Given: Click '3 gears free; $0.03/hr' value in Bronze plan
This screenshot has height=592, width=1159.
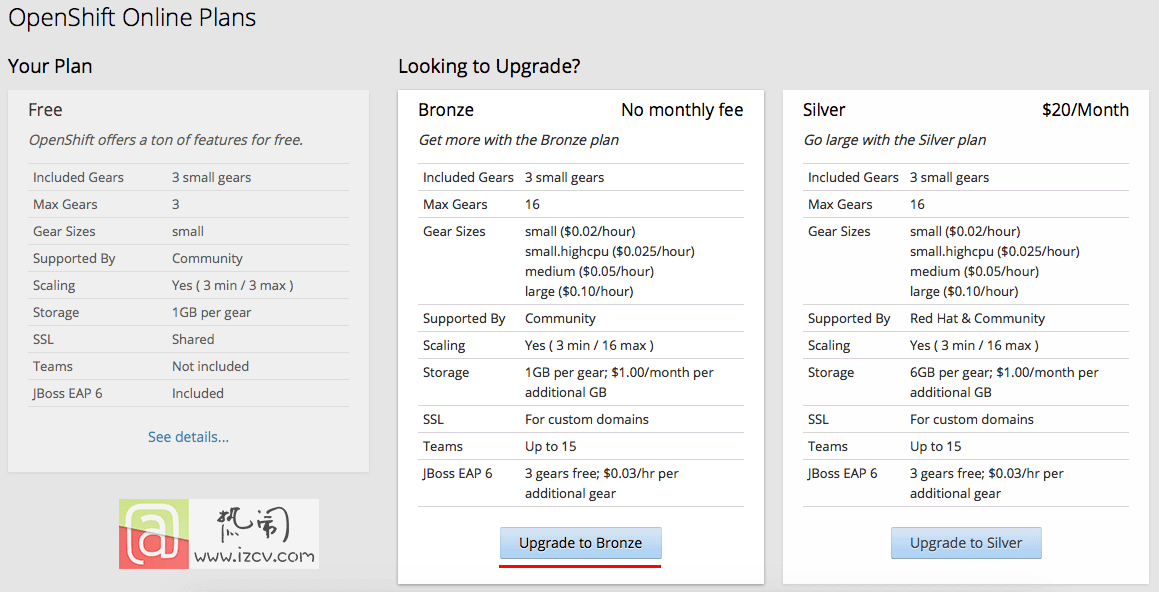Looking at the screenshot, I should coord(602,483).
